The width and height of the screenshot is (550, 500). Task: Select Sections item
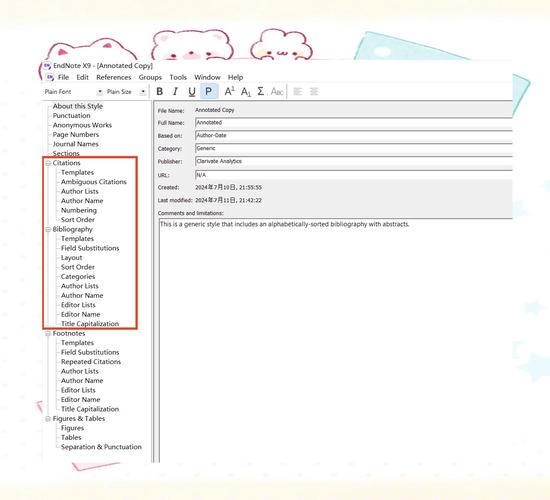(x=66, y=153)
